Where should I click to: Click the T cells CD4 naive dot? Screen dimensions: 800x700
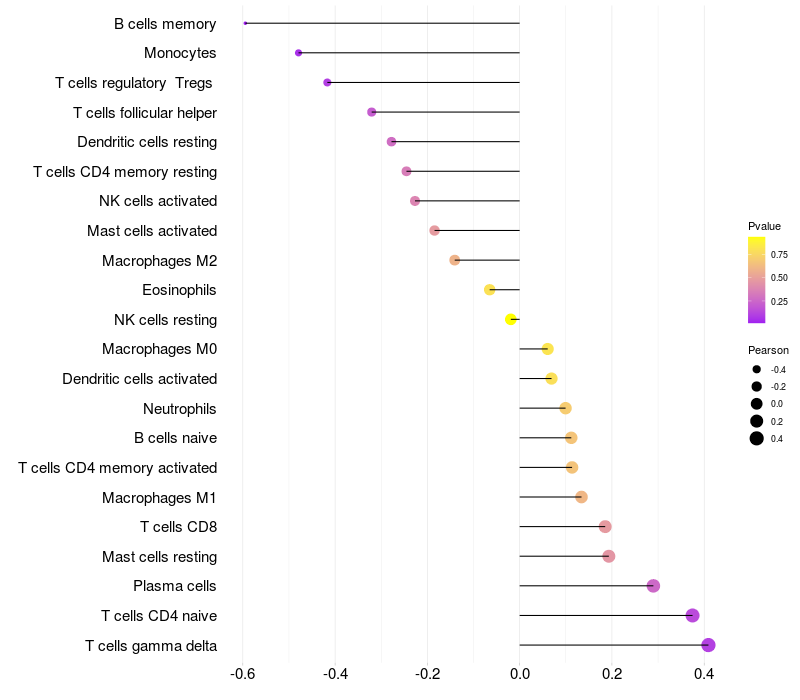click(692, 616)
